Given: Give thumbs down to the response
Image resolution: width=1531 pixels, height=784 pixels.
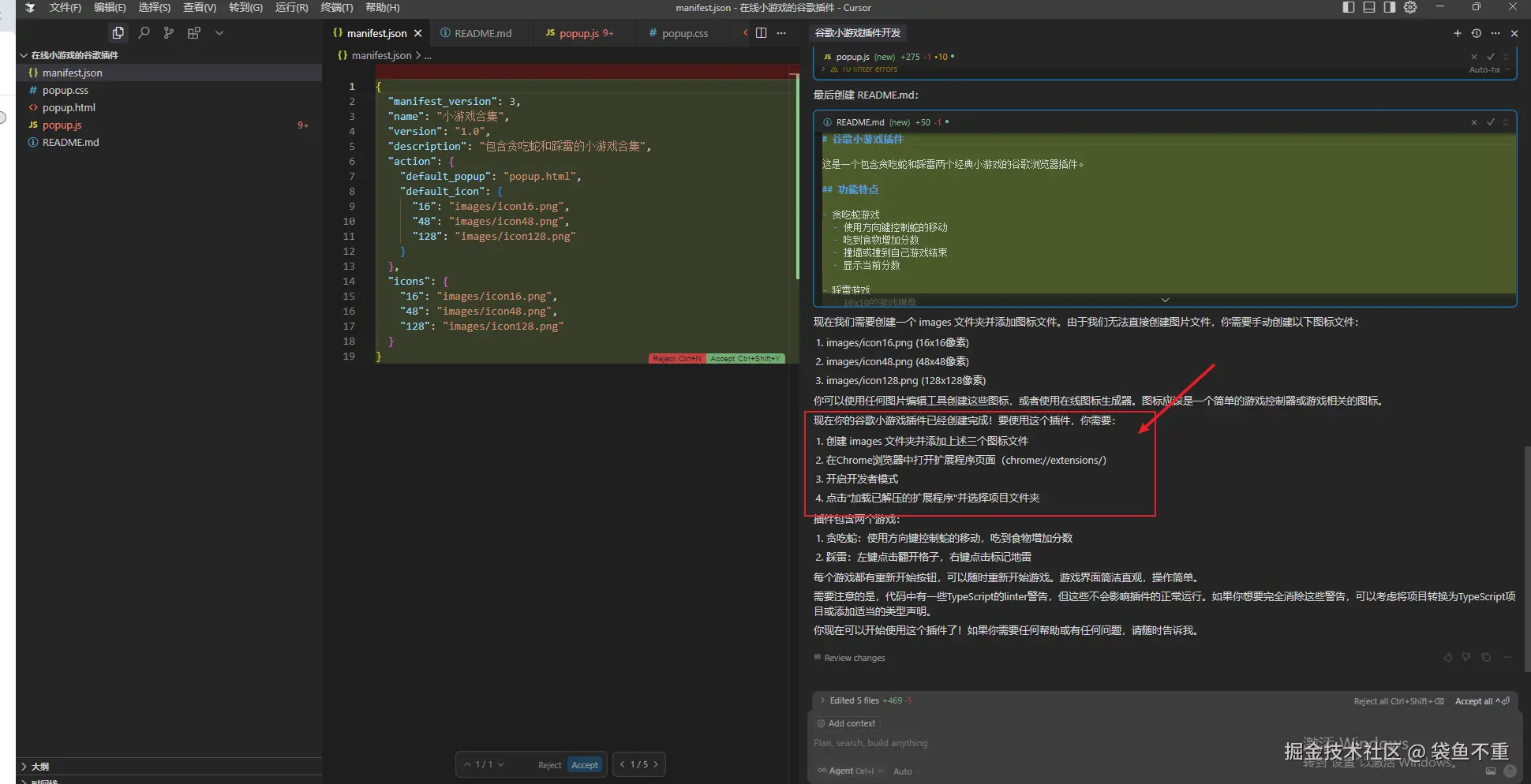Looking at the screenshot, I should [1466, 657].
